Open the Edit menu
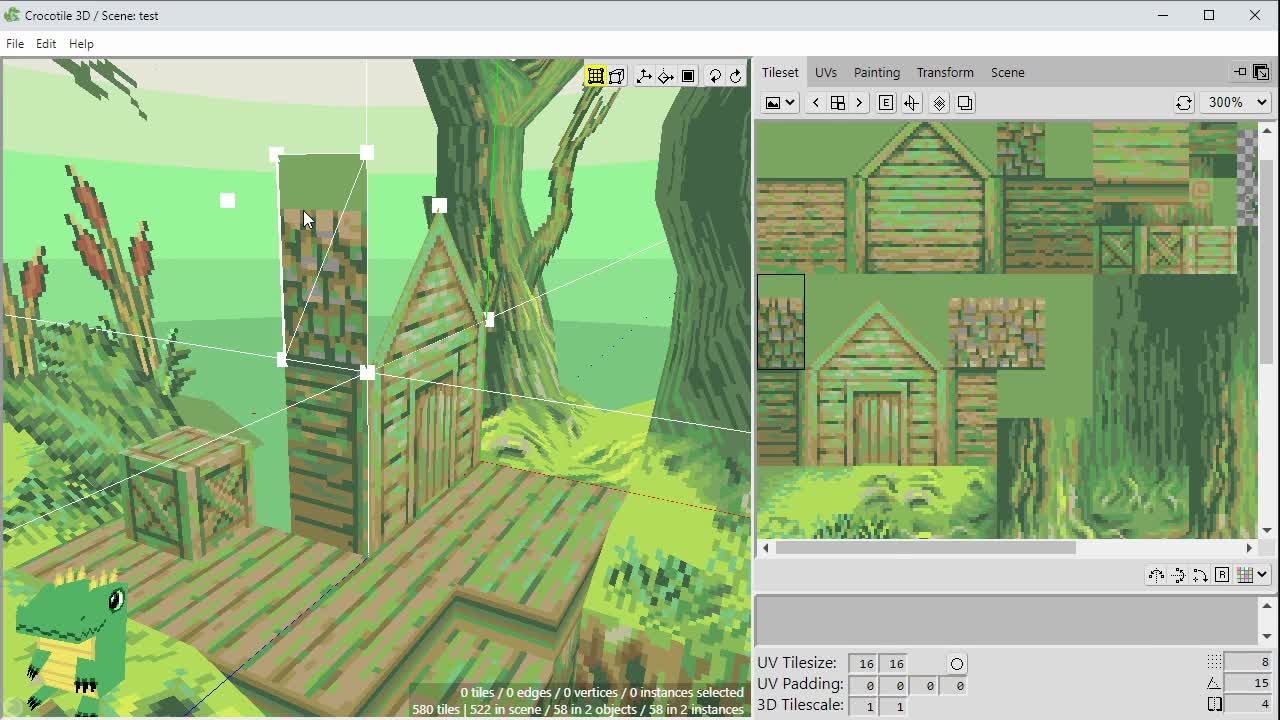The image size is (1280, 720). pos(46,44)
